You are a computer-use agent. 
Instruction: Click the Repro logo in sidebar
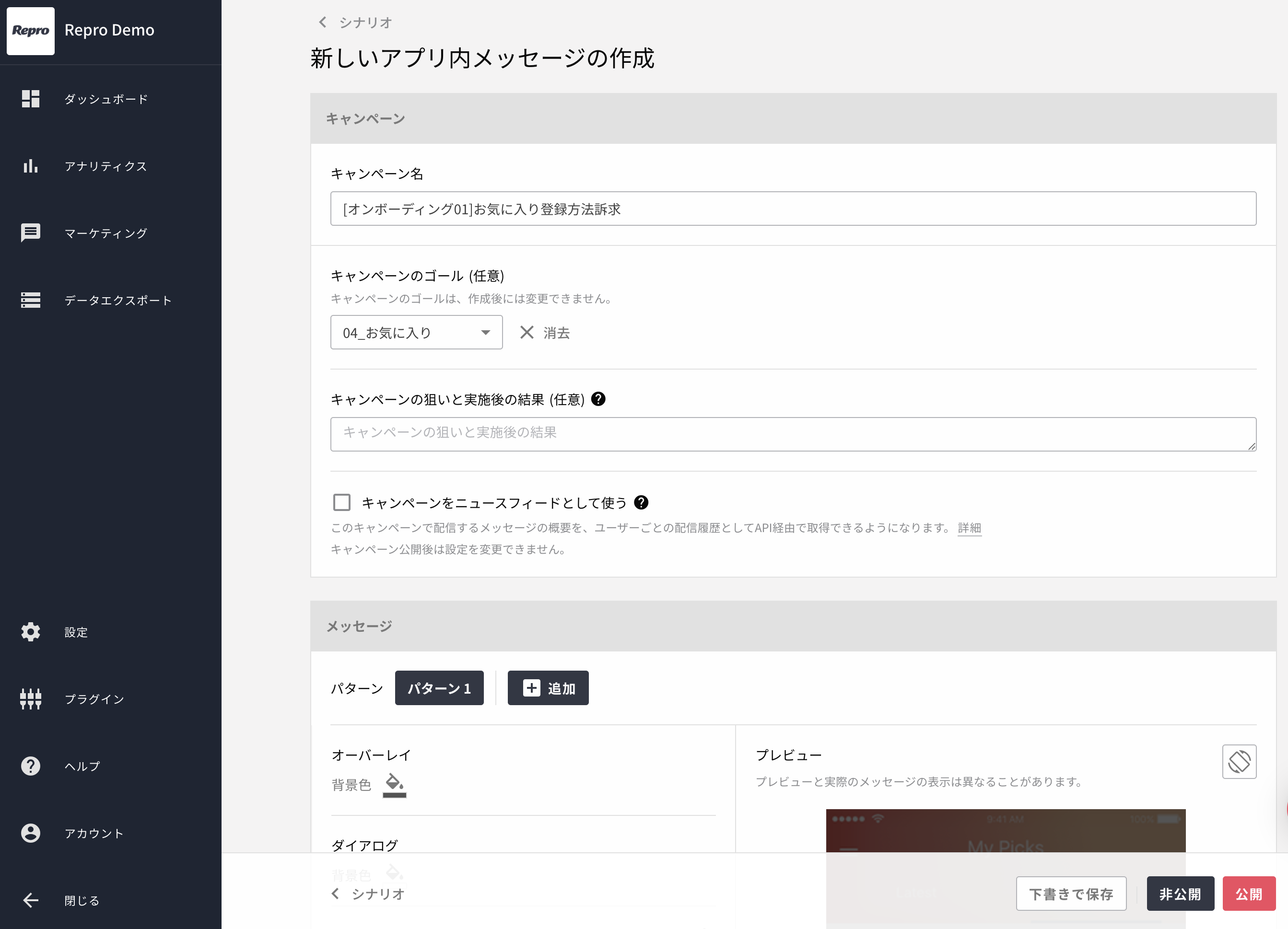tap(31, 31)
